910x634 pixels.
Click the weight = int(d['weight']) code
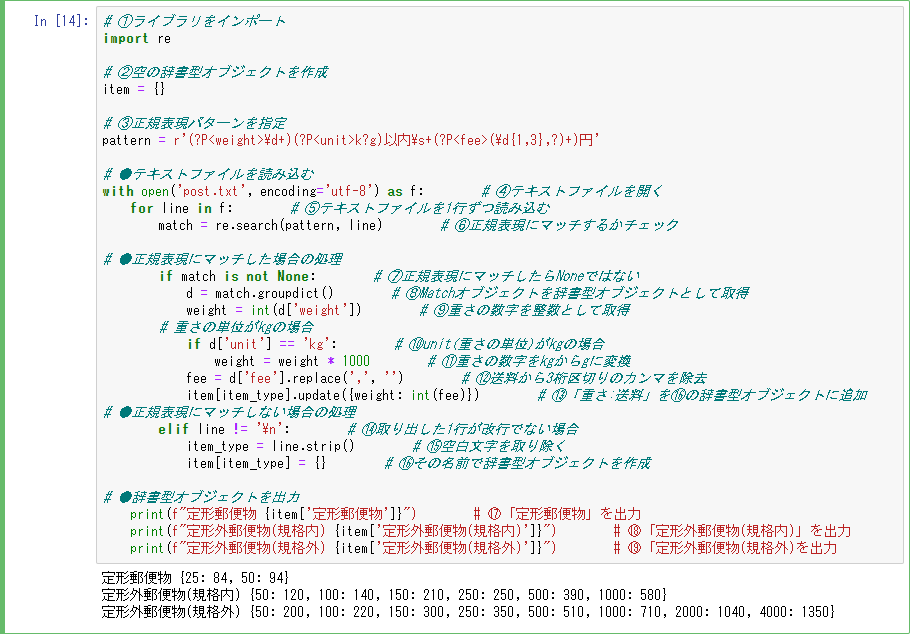coord(274,310)
